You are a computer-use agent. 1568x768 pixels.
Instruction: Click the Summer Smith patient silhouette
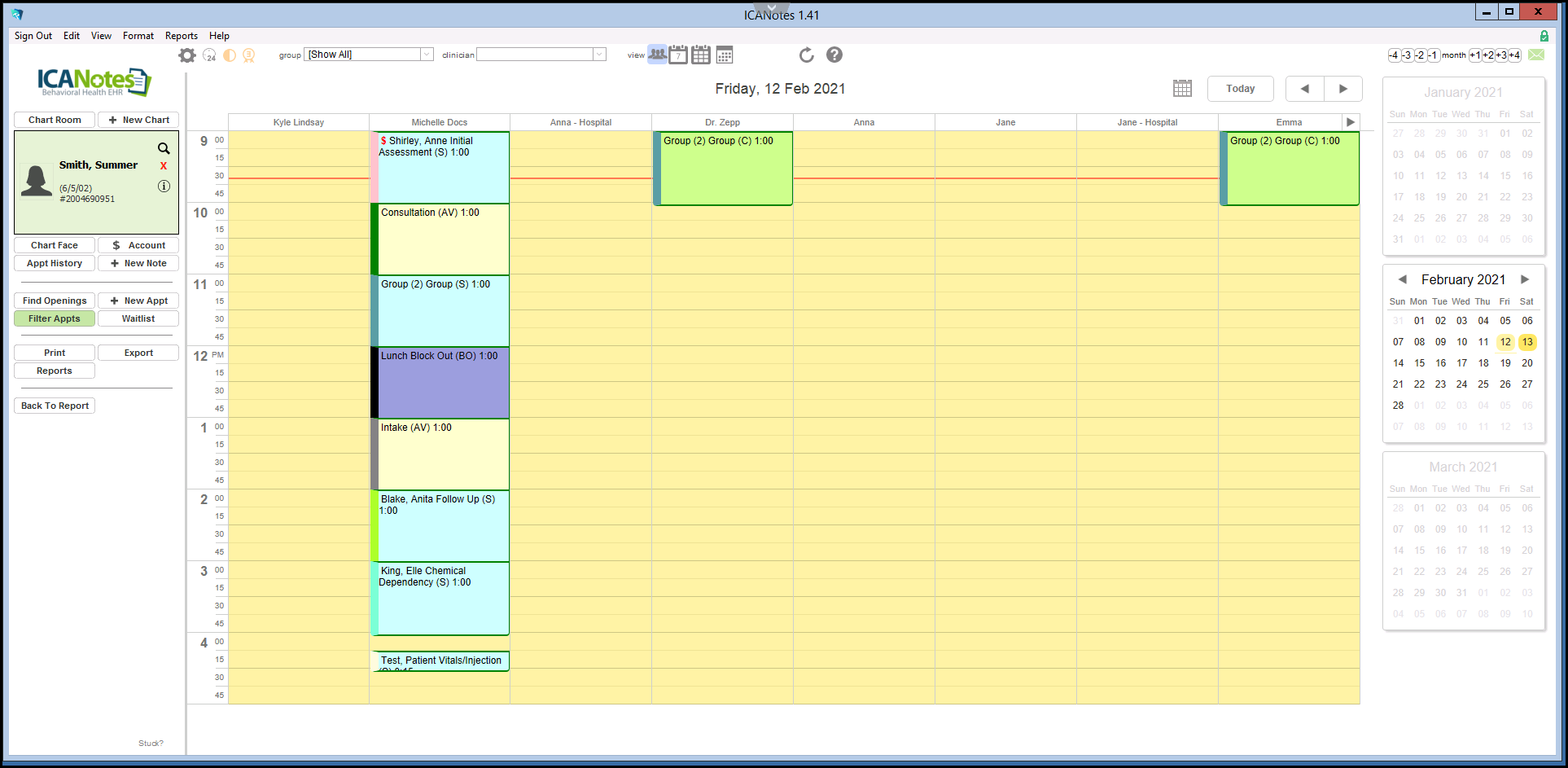click(x=37, y=180)
